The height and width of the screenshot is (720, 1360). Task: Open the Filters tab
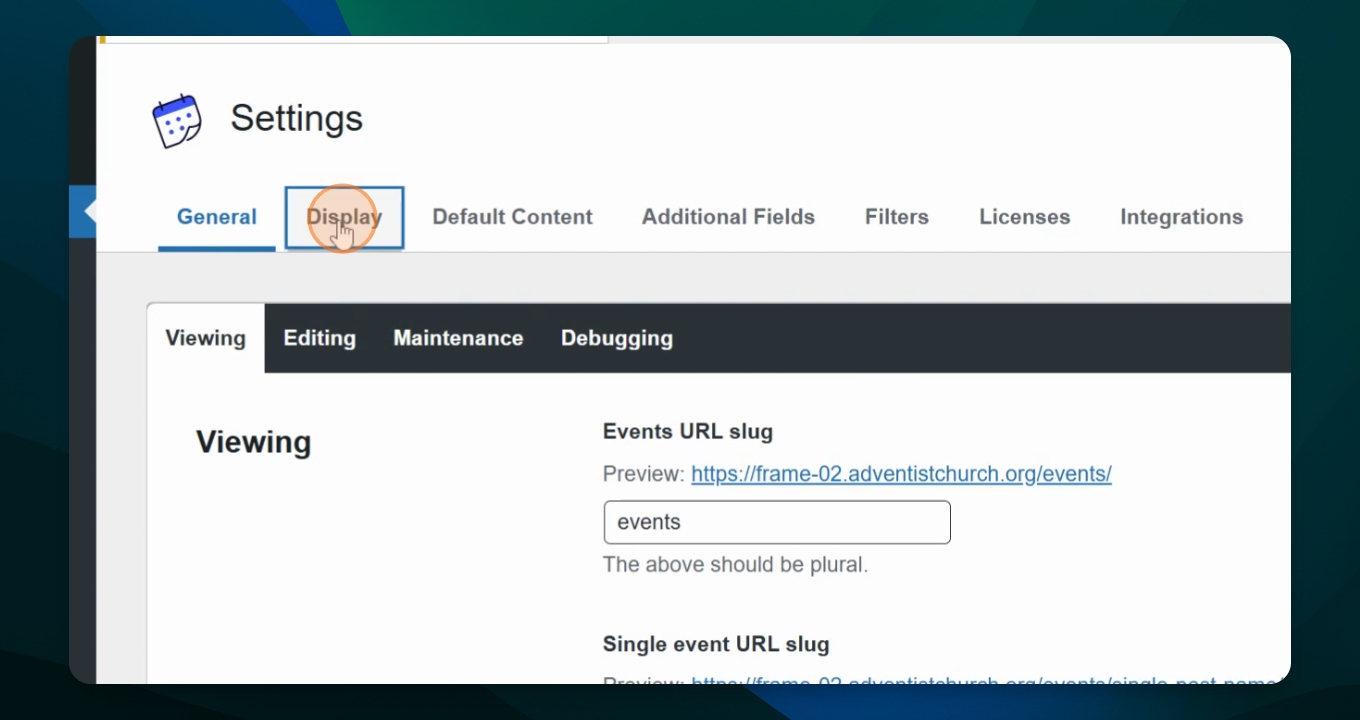coord(896,217)
